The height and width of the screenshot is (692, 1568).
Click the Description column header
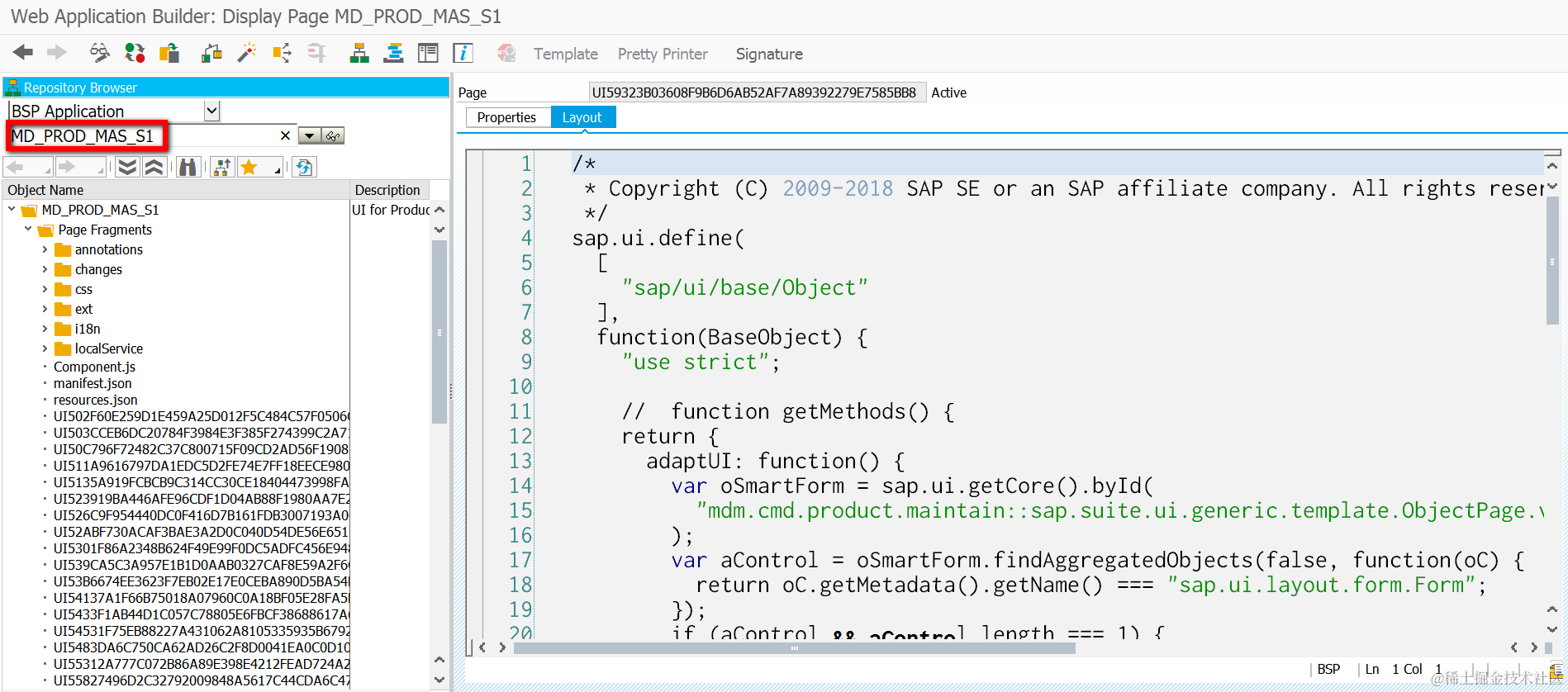click(x=391, y=190)
